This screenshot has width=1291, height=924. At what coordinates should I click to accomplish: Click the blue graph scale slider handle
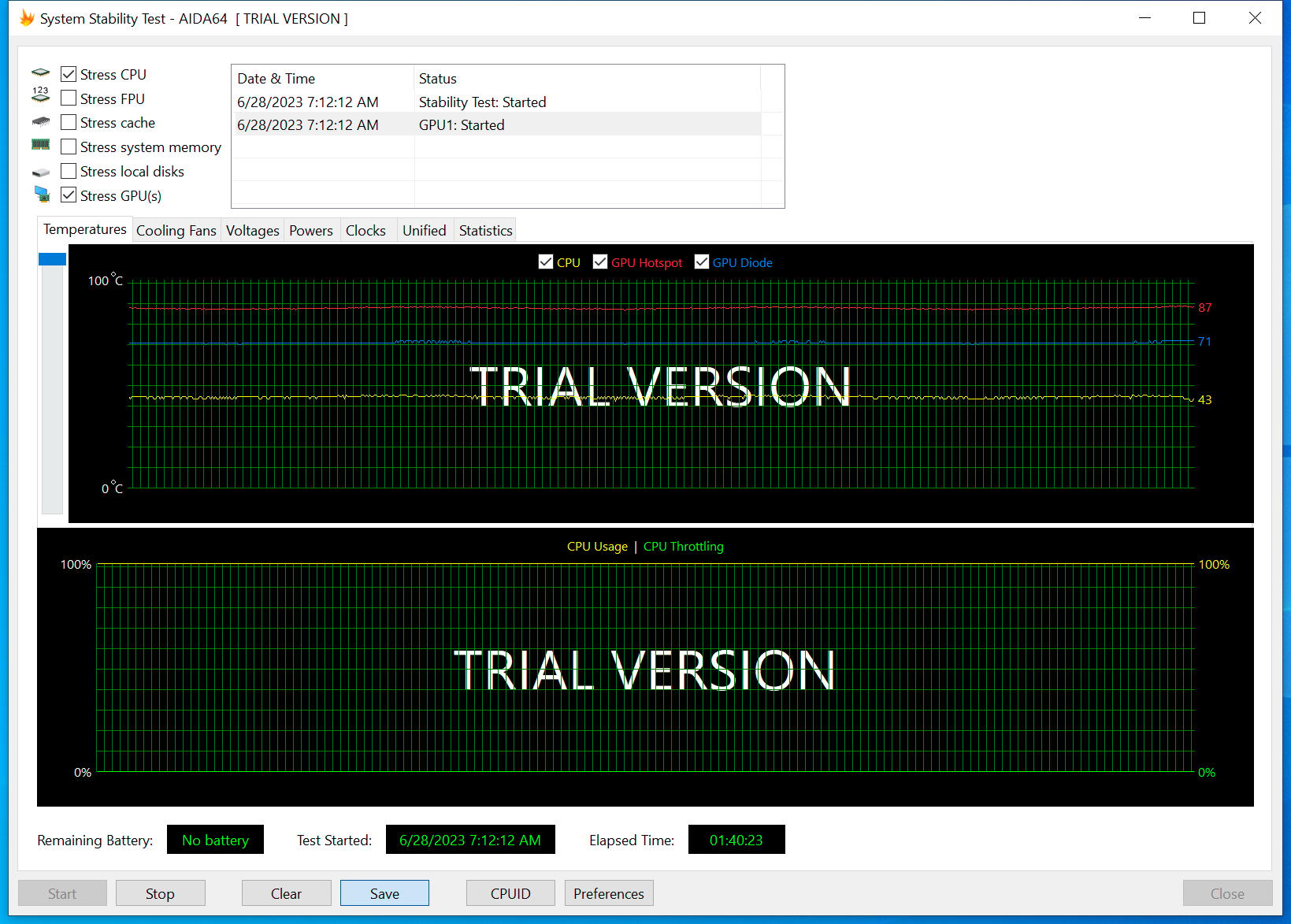click(x=52, y=259)
